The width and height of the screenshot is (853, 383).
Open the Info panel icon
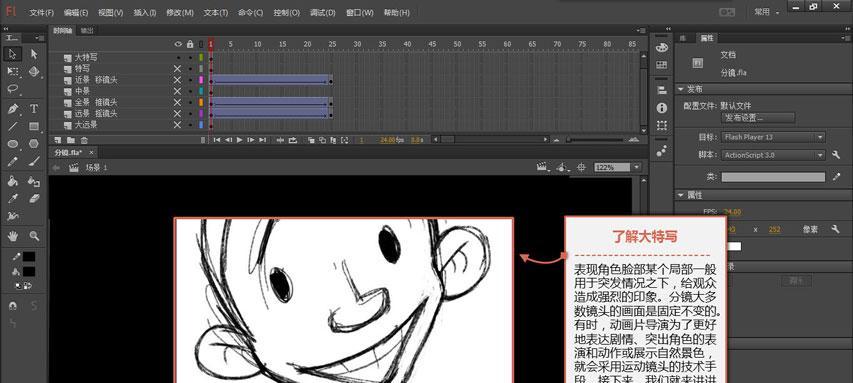click(662, 108)
